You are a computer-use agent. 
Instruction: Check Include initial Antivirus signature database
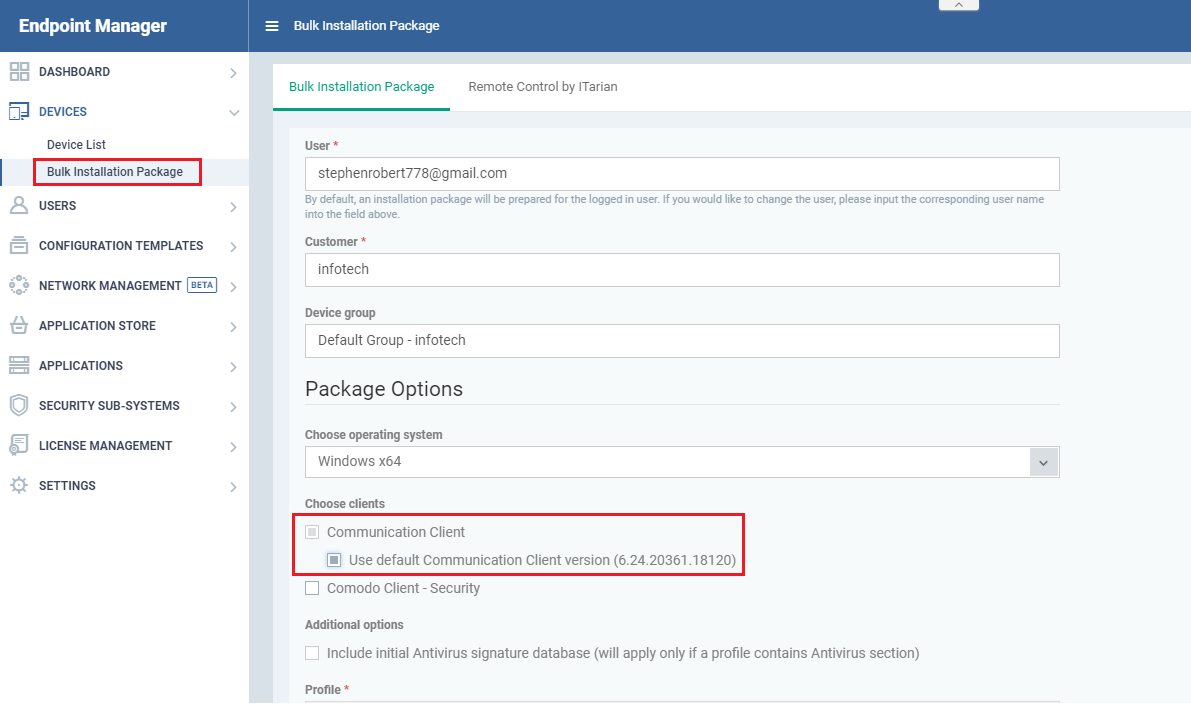click(312, 652)
